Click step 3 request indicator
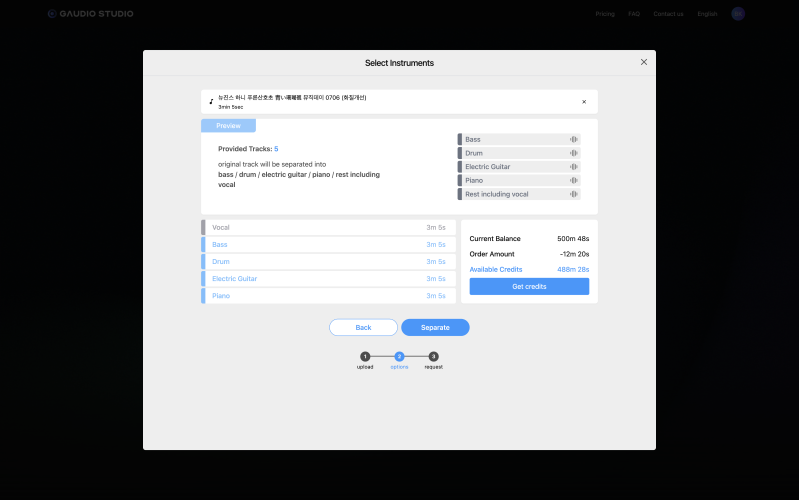Viewport: 799px width, 500px height. (x=433, y=356)
